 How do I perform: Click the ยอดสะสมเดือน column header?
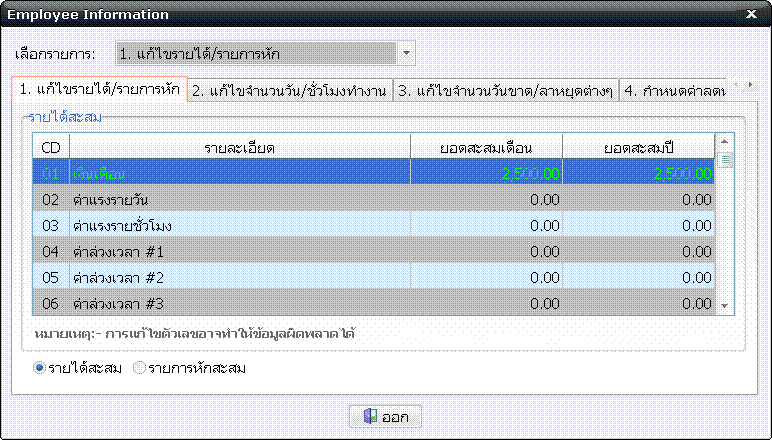point(486,147)
